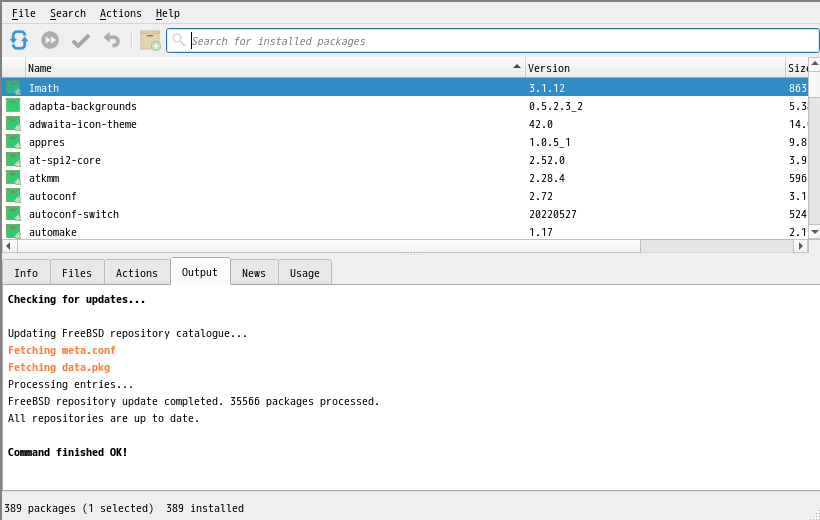Click the sync database refresh icon

(x=19, y=40)
